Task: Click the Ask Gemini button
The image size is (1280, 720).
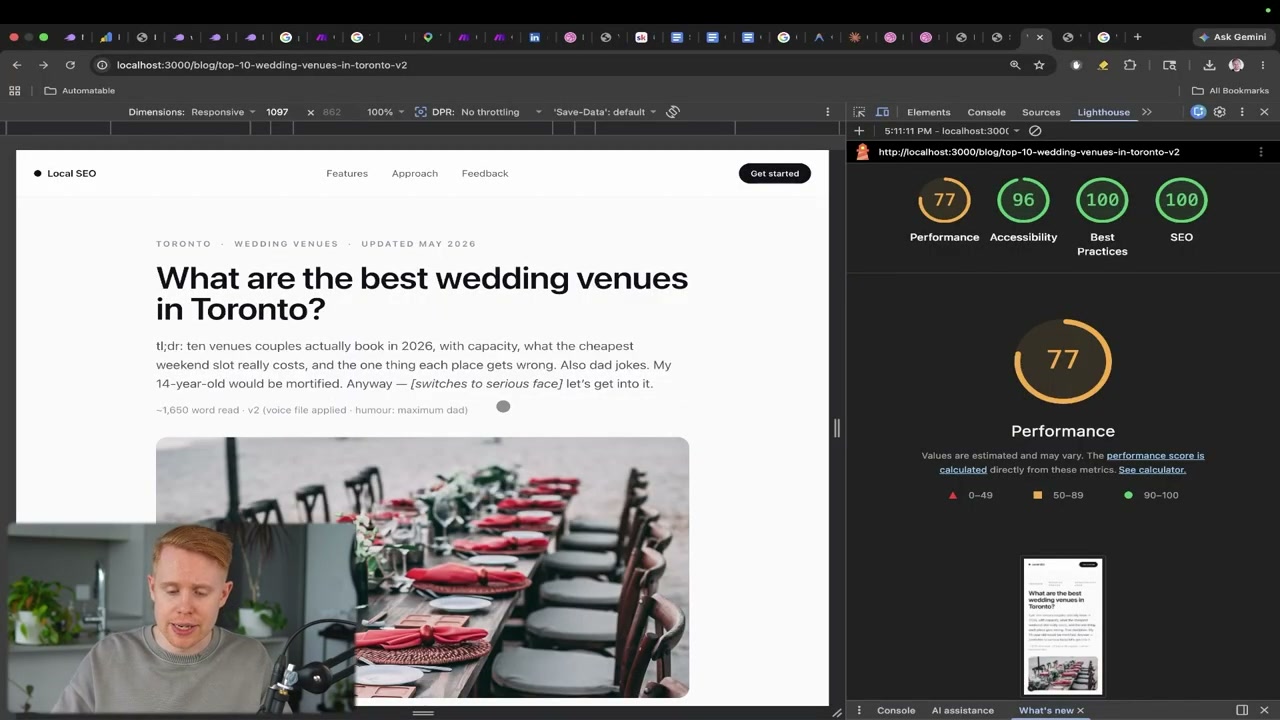Action: (x=1232, y=37)
